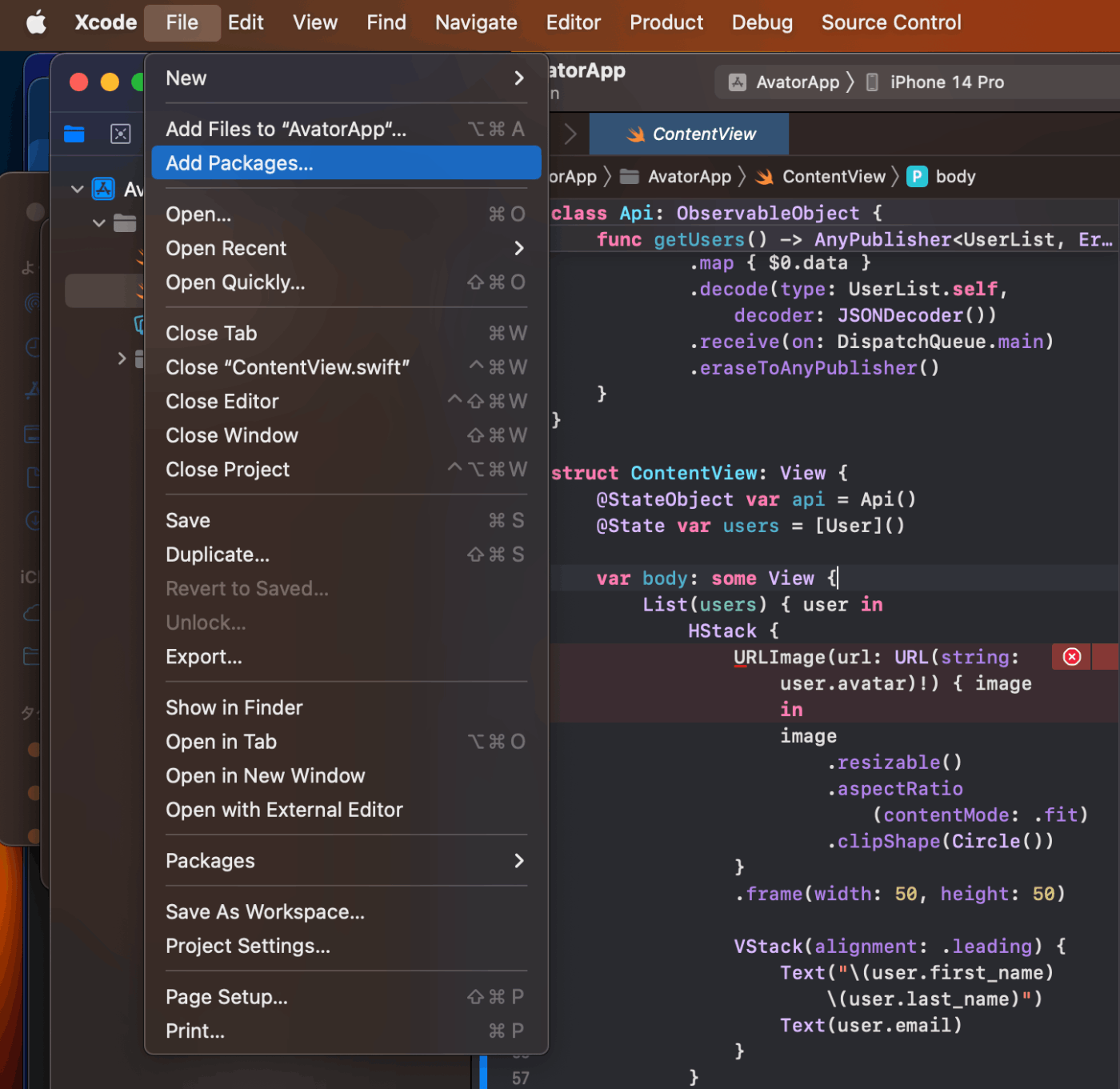Choose Close Tab
This screenshot has width=1120, height=1089.
click(x=346, y=333)
